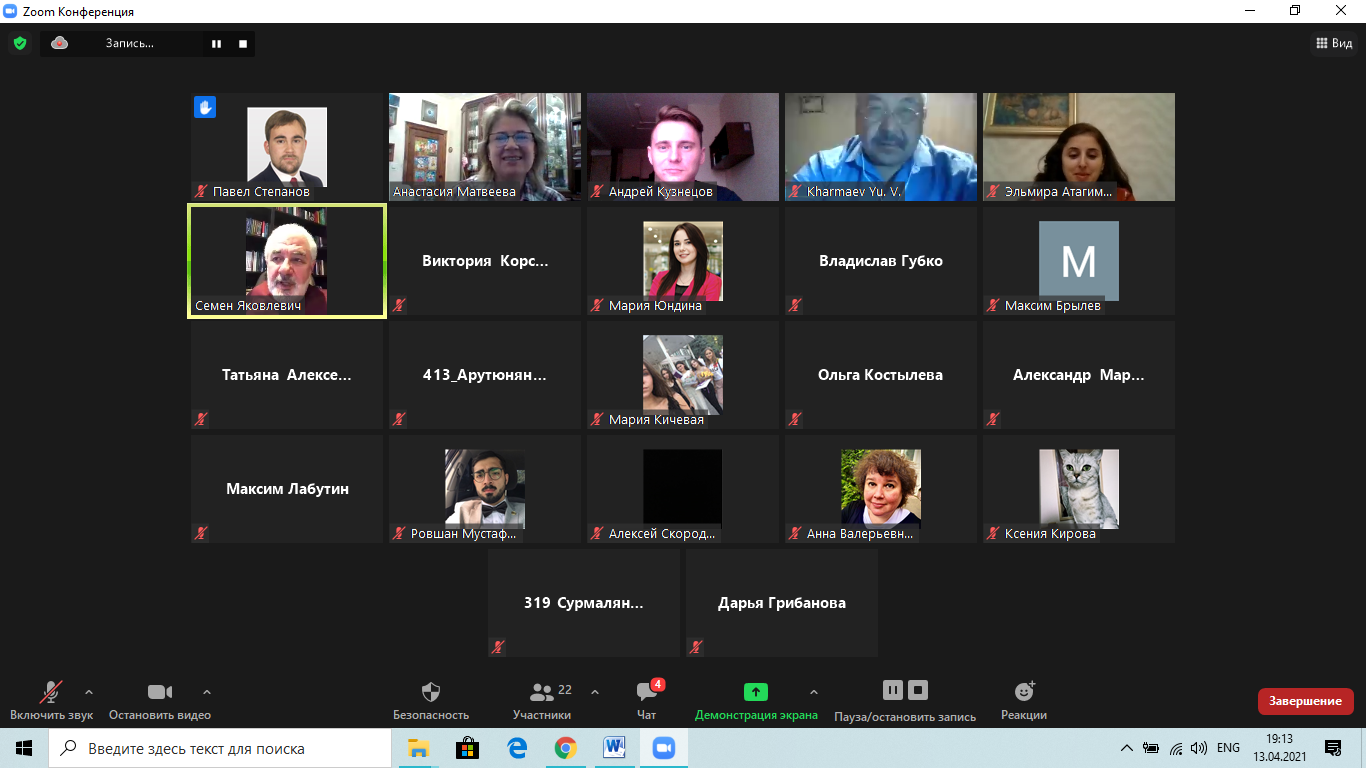Select Анастасия Матвеева video tile
The width and height of the screenshot is (1366, 768).
click(x=485, y=147)
